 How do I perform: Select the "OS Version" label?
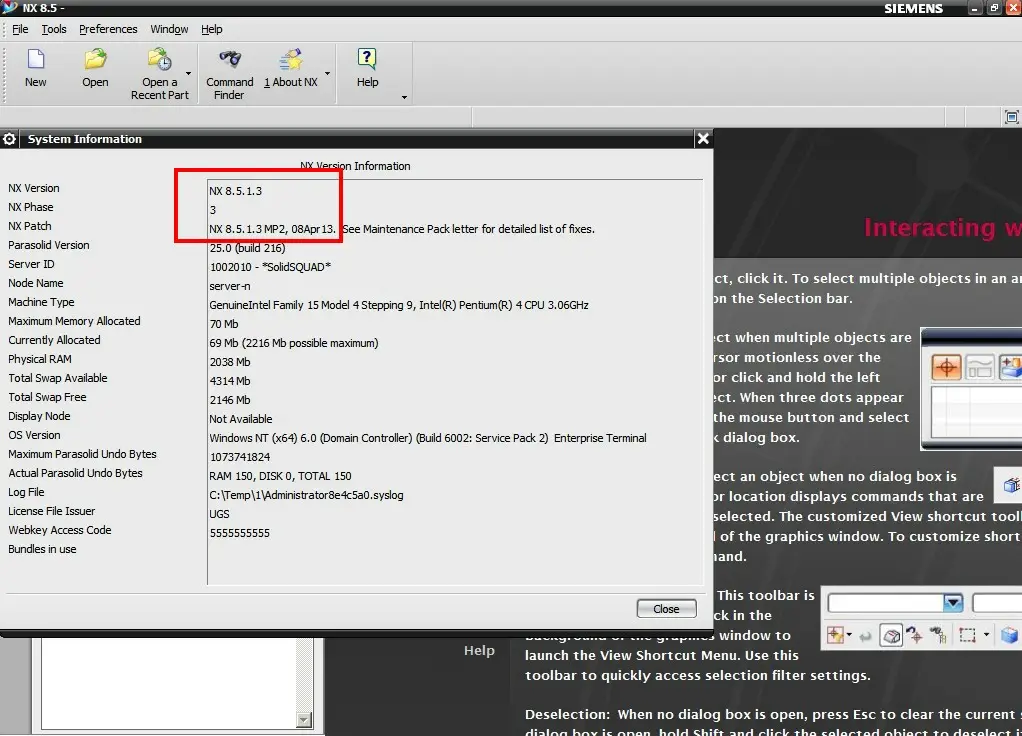tap(34, 435)
